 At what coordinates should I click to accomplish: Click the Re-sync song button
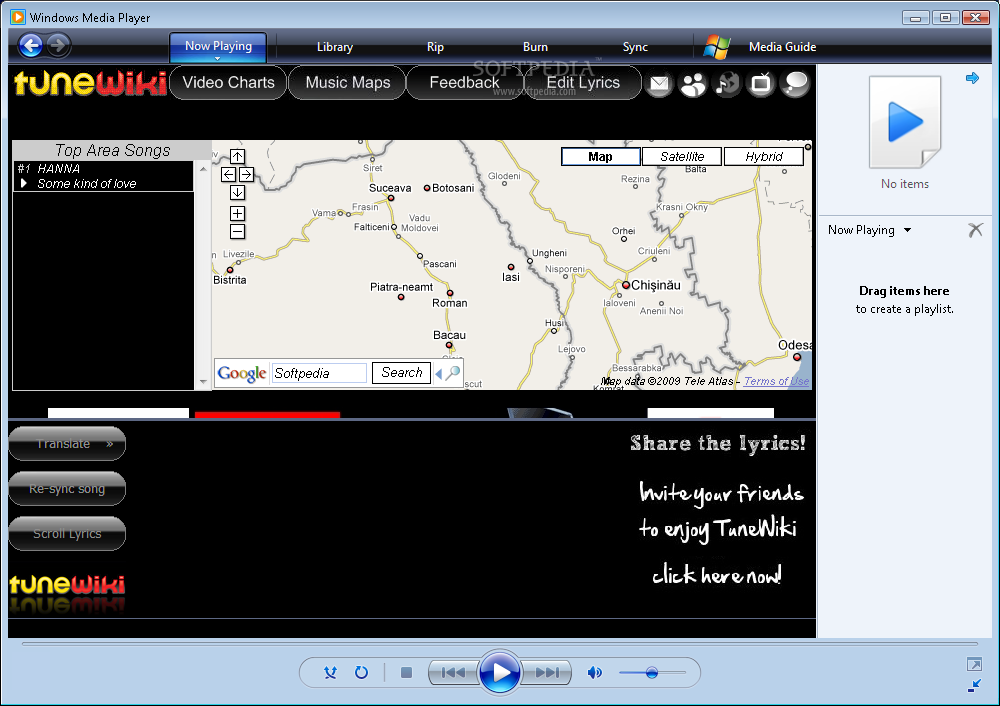(67, 489)
